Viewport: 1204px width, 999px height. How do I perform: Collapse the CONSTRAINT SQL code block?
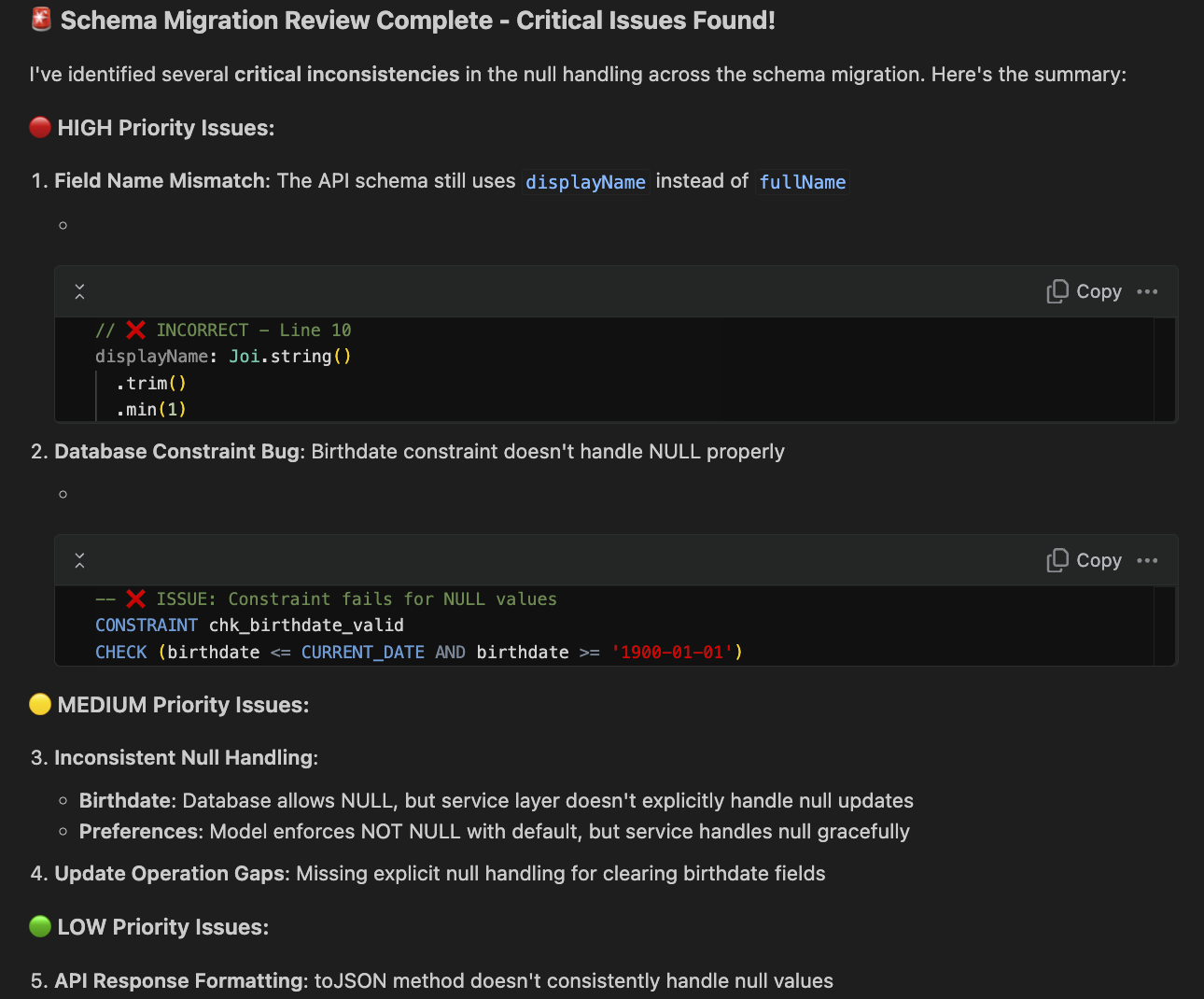tap(79, 560)
